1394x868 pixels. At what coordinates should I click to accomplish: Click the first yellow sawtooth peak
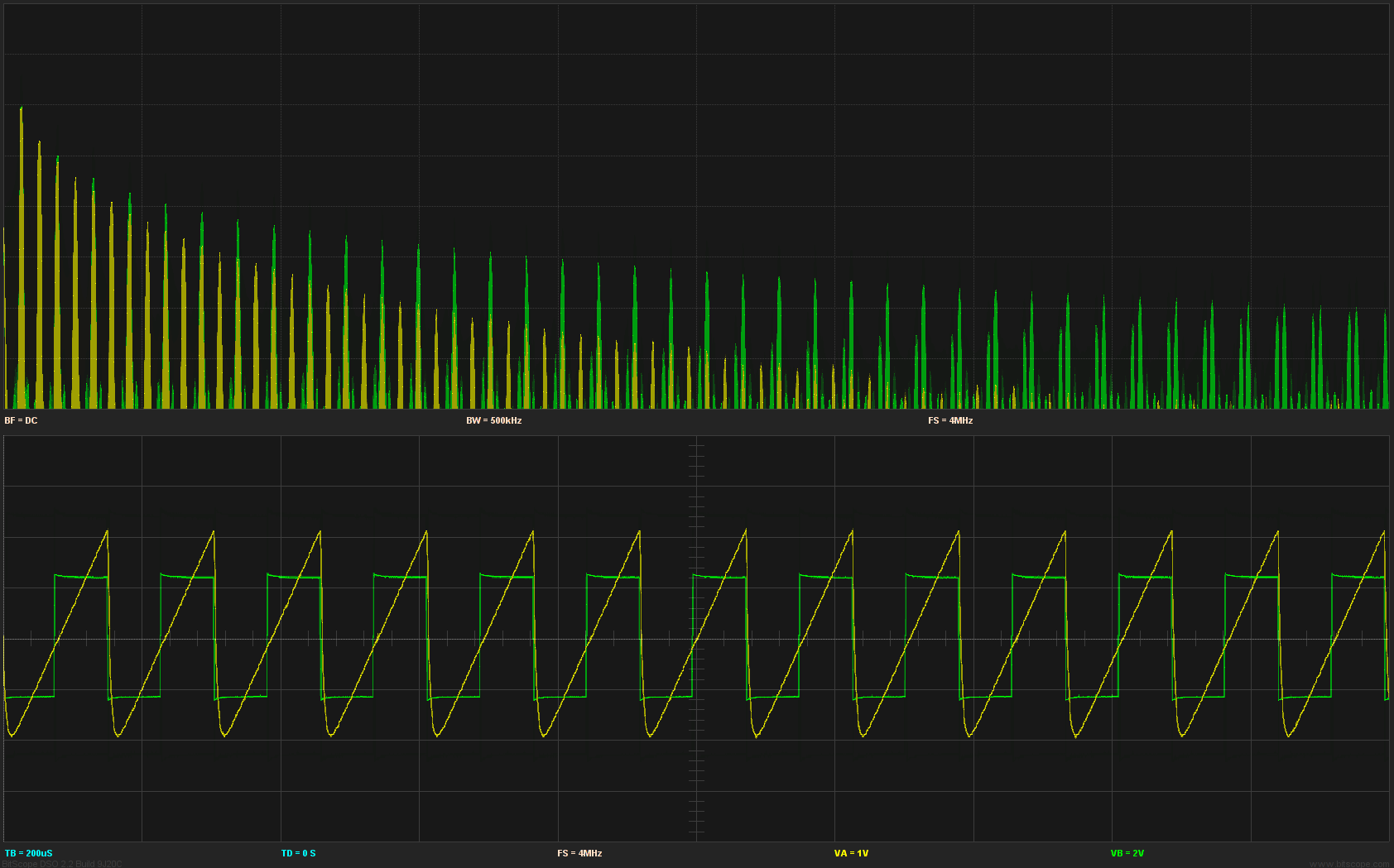click(107, 532)
